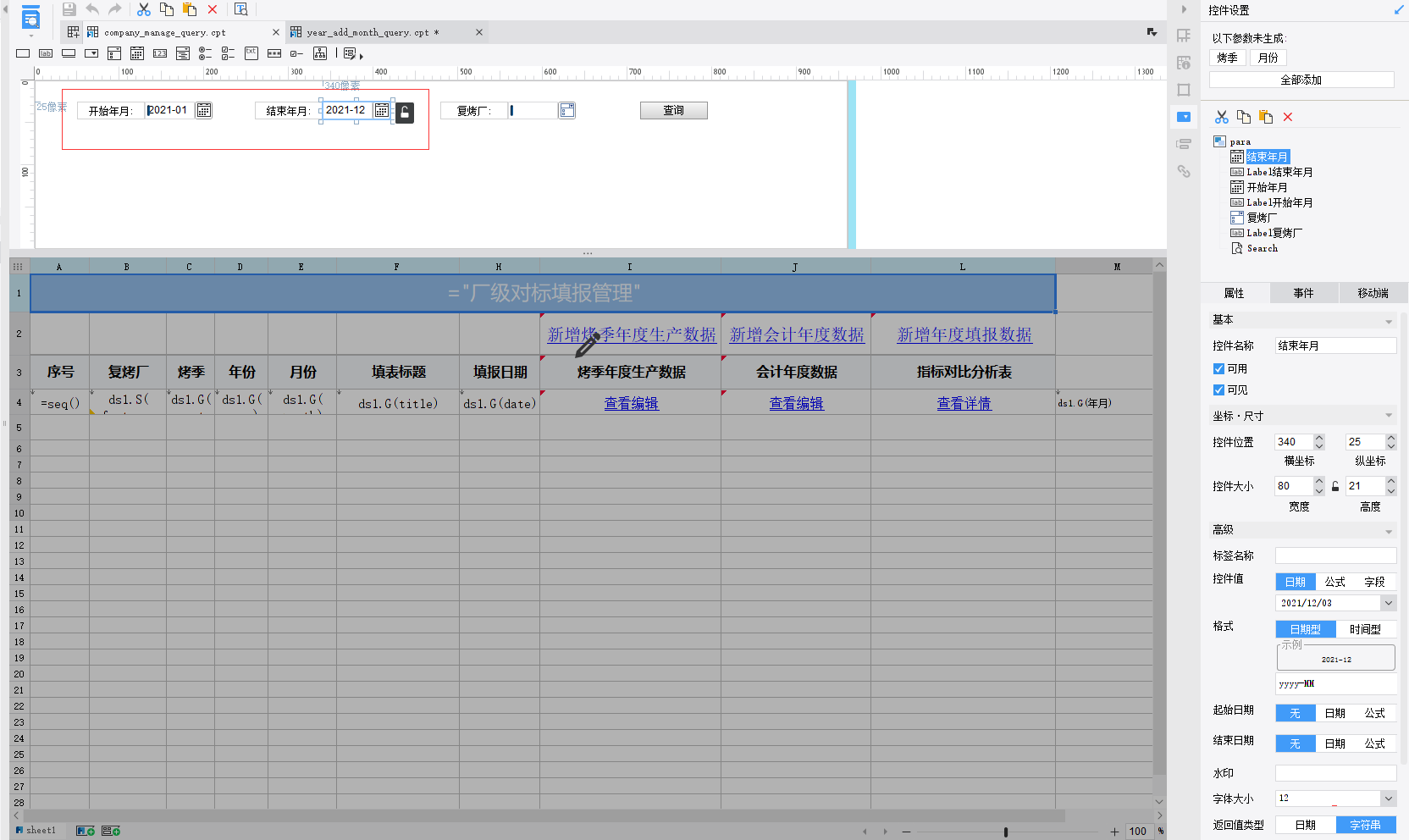Open the font size dropdown
Image resolution: width=1409 pixels, height=840 pixels.
[1388, 799]
